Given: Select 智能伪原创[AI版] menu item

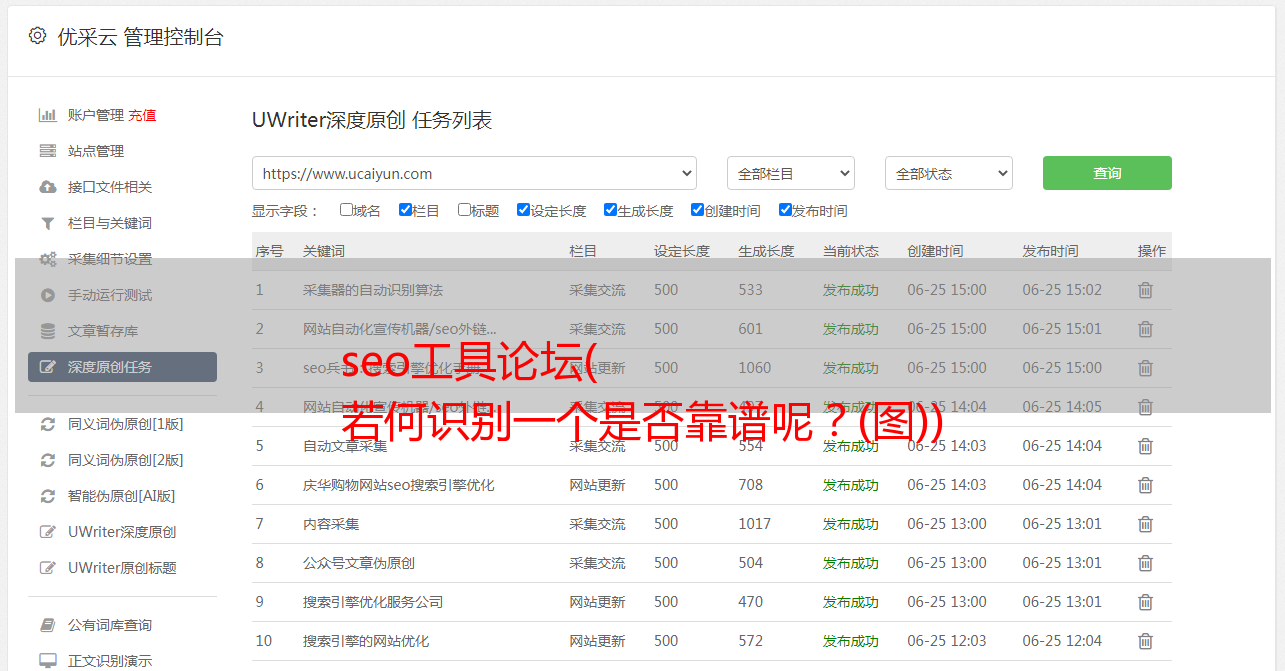Looking at the screenshot, I should pyautogui.click(x=121, y=496).
